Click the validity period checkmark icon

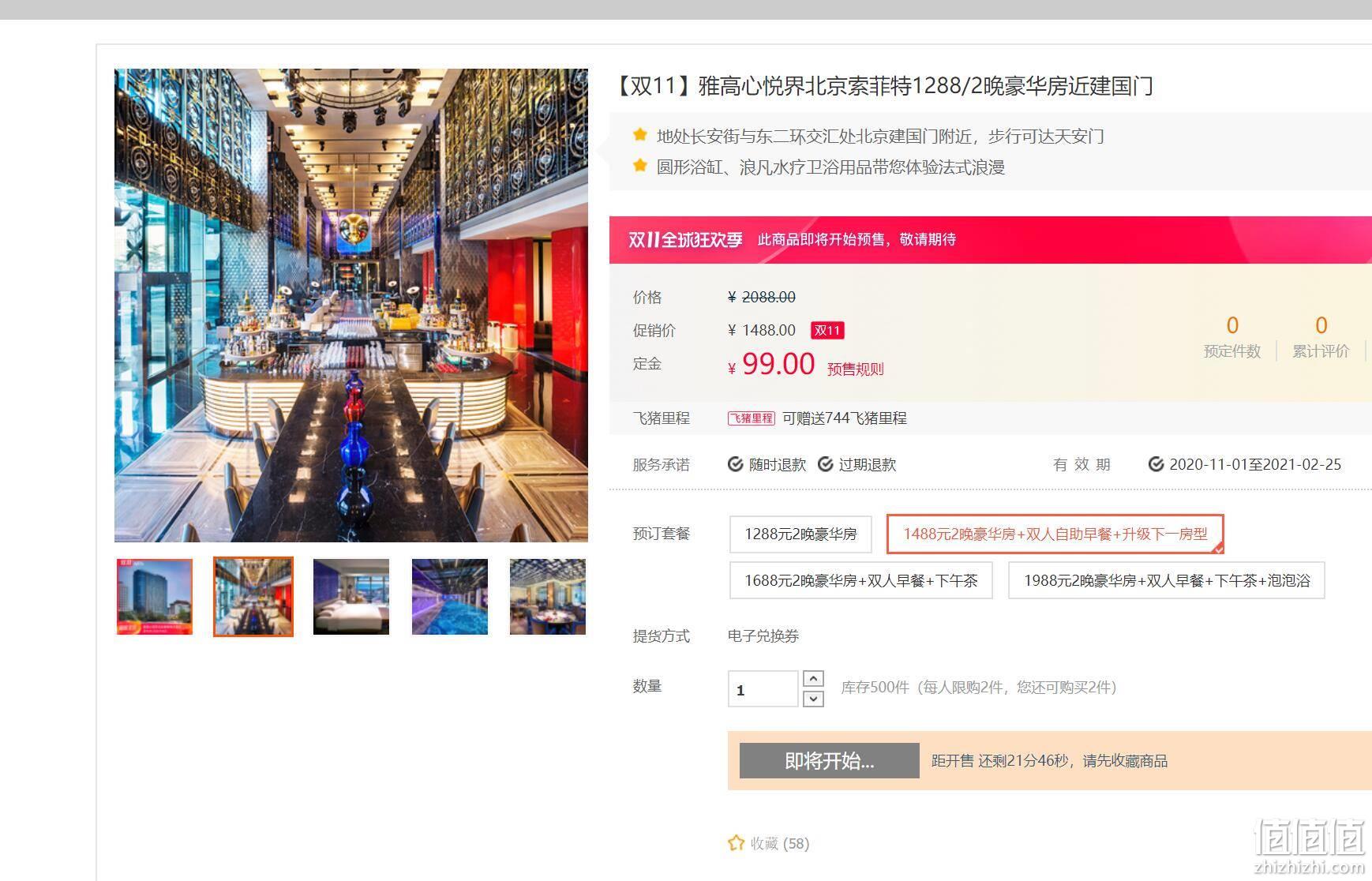click(x=1156, y=464)
